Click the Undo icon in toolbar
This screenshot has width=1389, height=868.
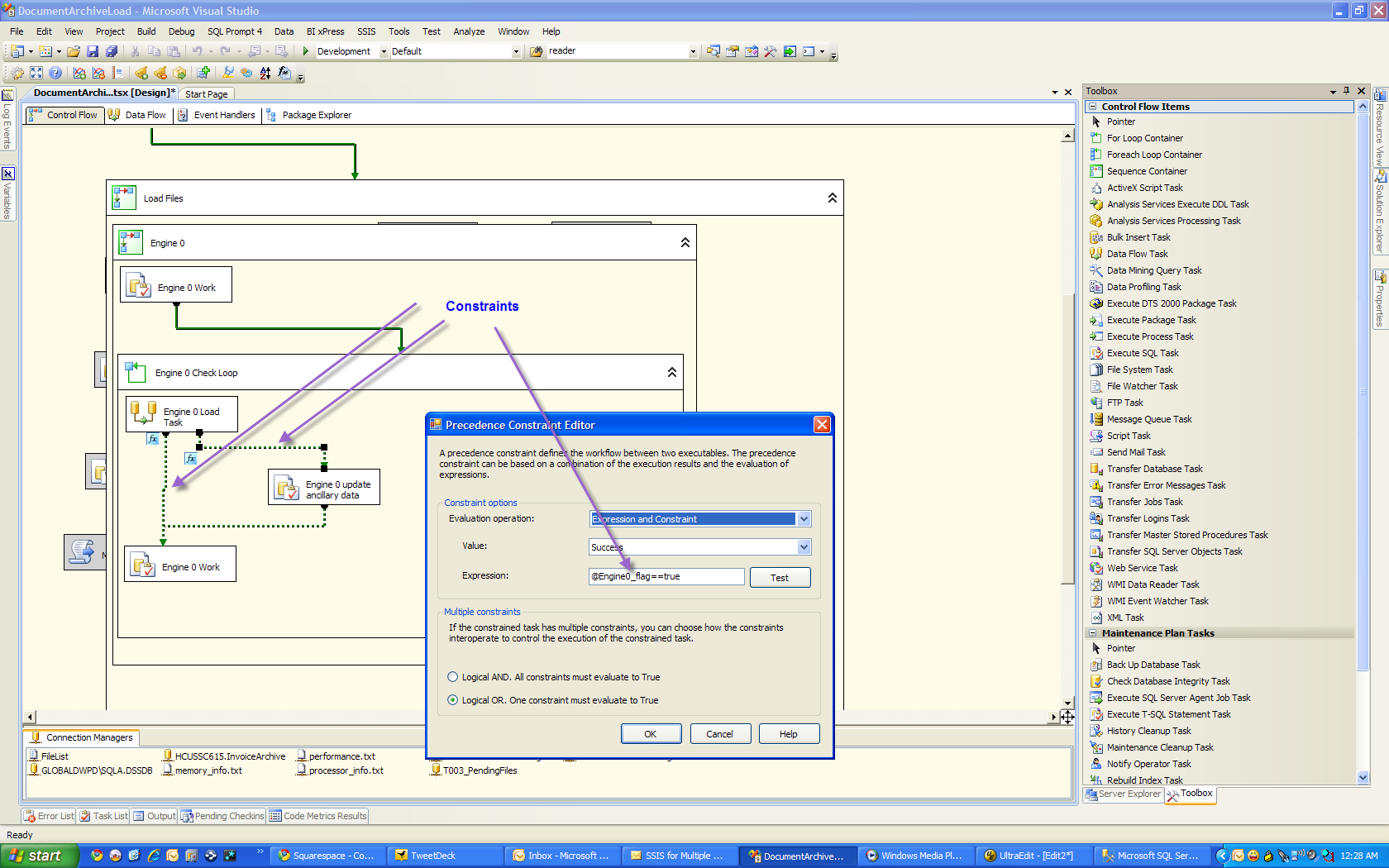click(x=197, y=51)
